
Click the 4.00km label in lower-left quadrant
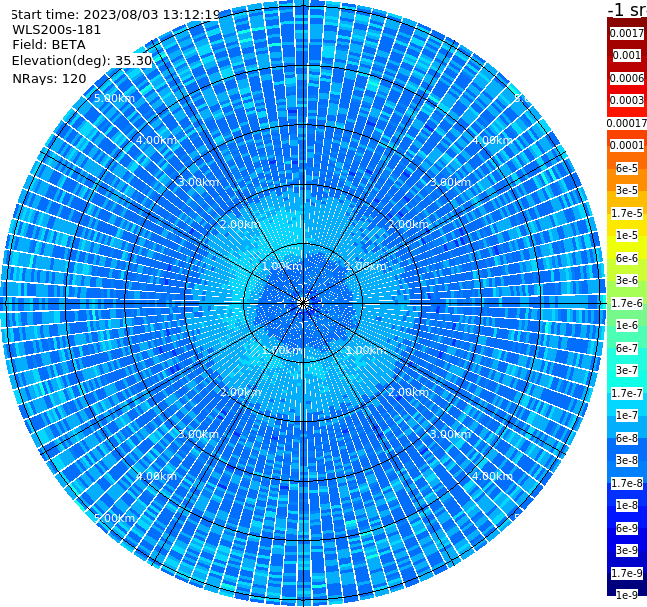point(156,476)
